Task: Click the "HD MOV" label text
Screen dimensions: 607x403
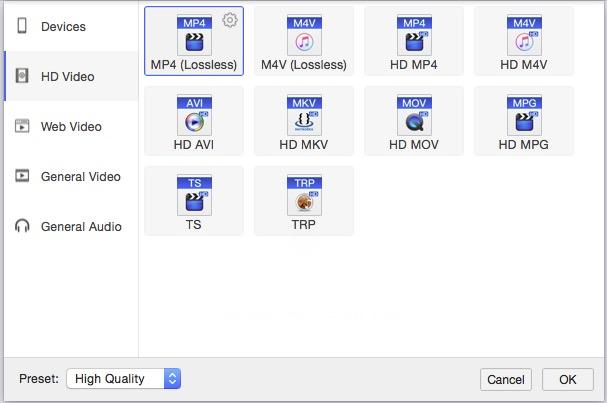Action: (x=414, y=145)
